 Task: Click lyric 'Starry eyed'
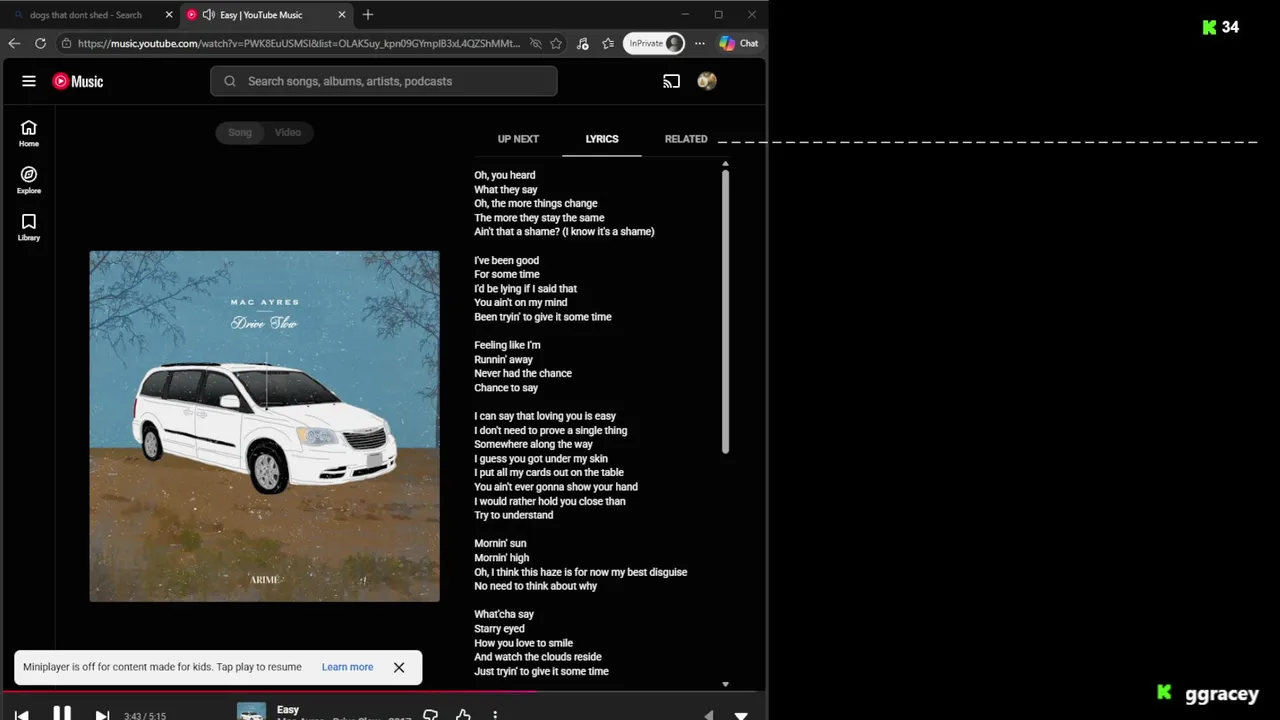point(499,628)
